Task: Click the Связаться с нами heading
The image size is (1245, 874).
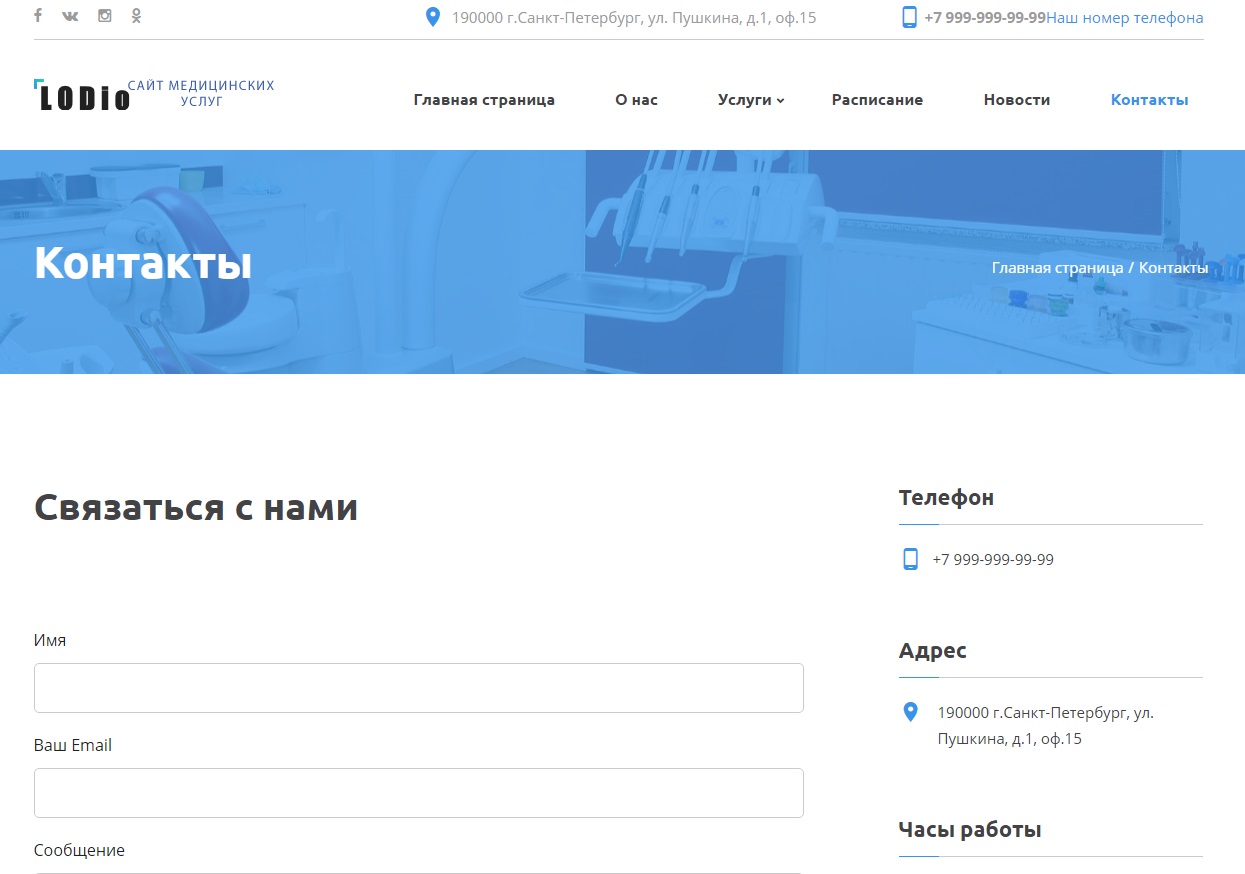Action: pos(196,507)
